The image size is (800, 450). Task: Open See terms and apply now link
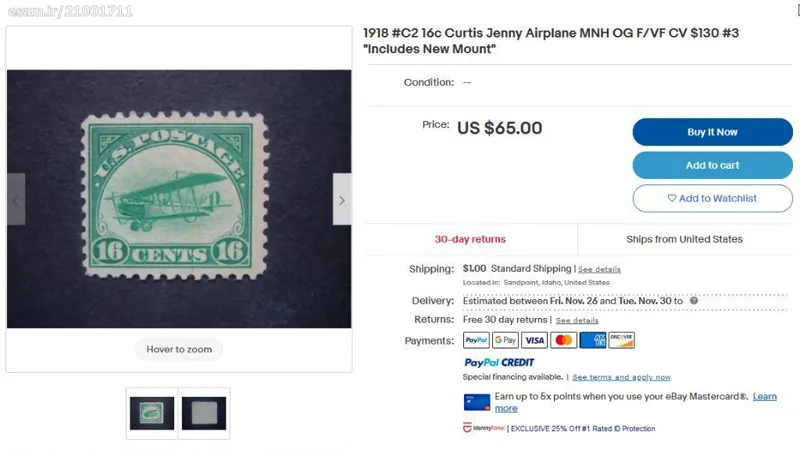tap(621, 377)
